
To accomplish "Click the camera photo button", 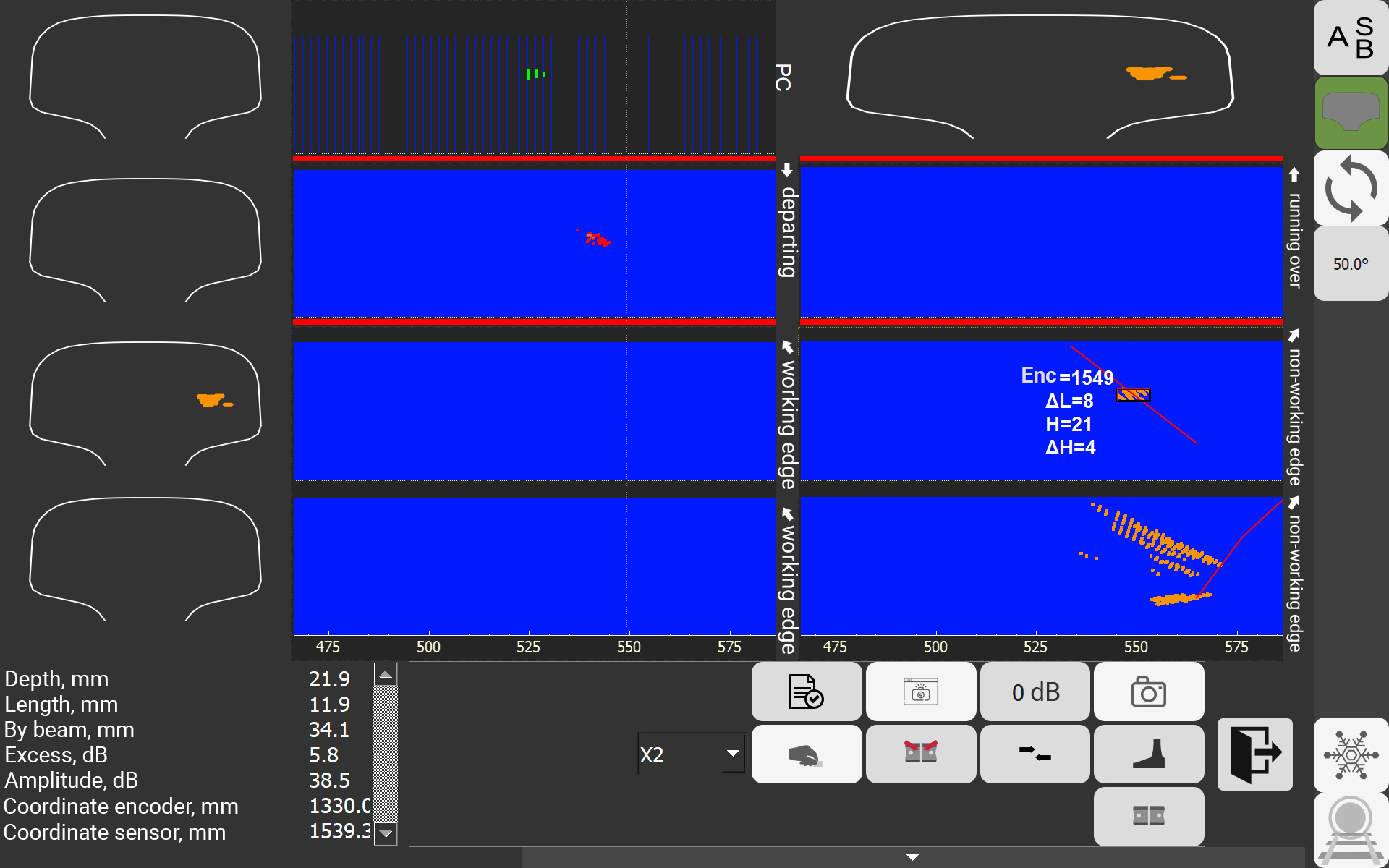I will 1148,692.
